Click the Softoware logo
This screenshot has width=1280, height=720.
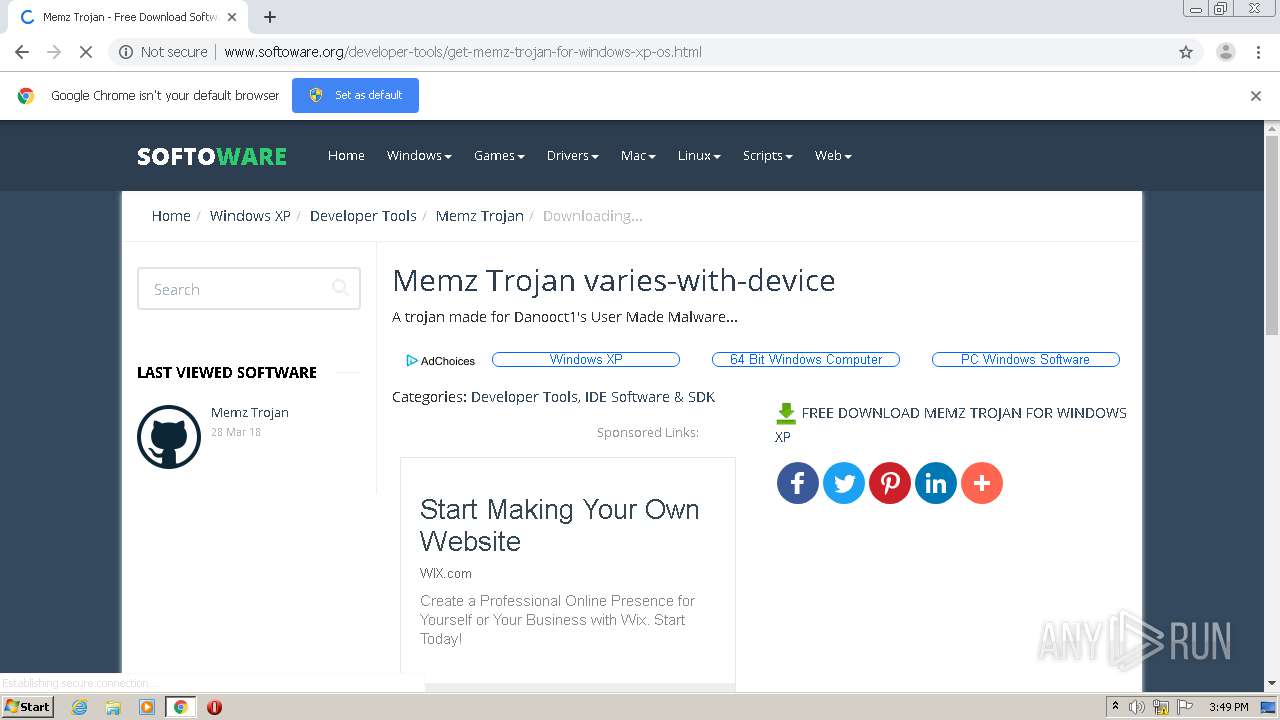pyautogui.click(x=212, y=156)
